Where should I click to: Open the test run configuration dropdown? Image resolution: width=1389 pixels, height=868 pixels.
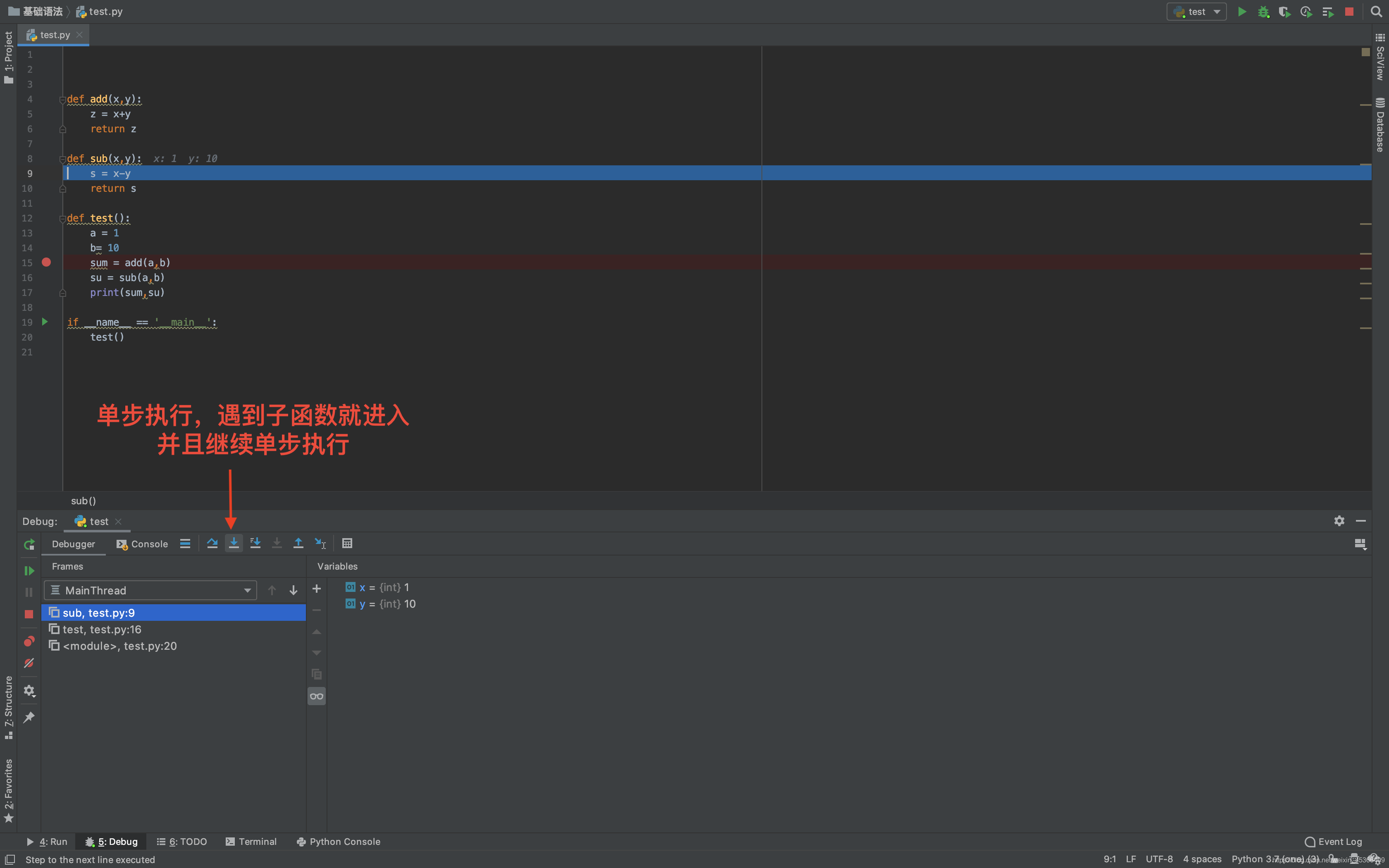coord(1197,12)
